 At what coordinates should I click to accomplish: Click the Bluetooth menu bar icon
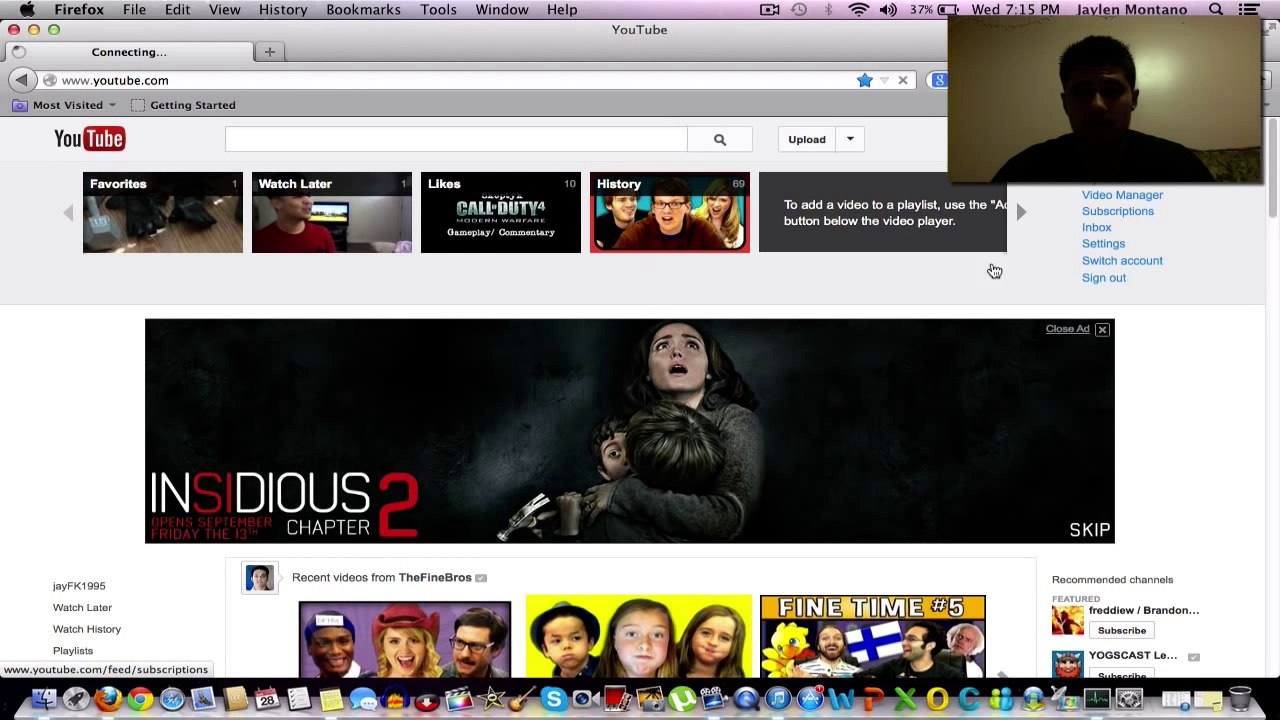[x=828, y=9]
